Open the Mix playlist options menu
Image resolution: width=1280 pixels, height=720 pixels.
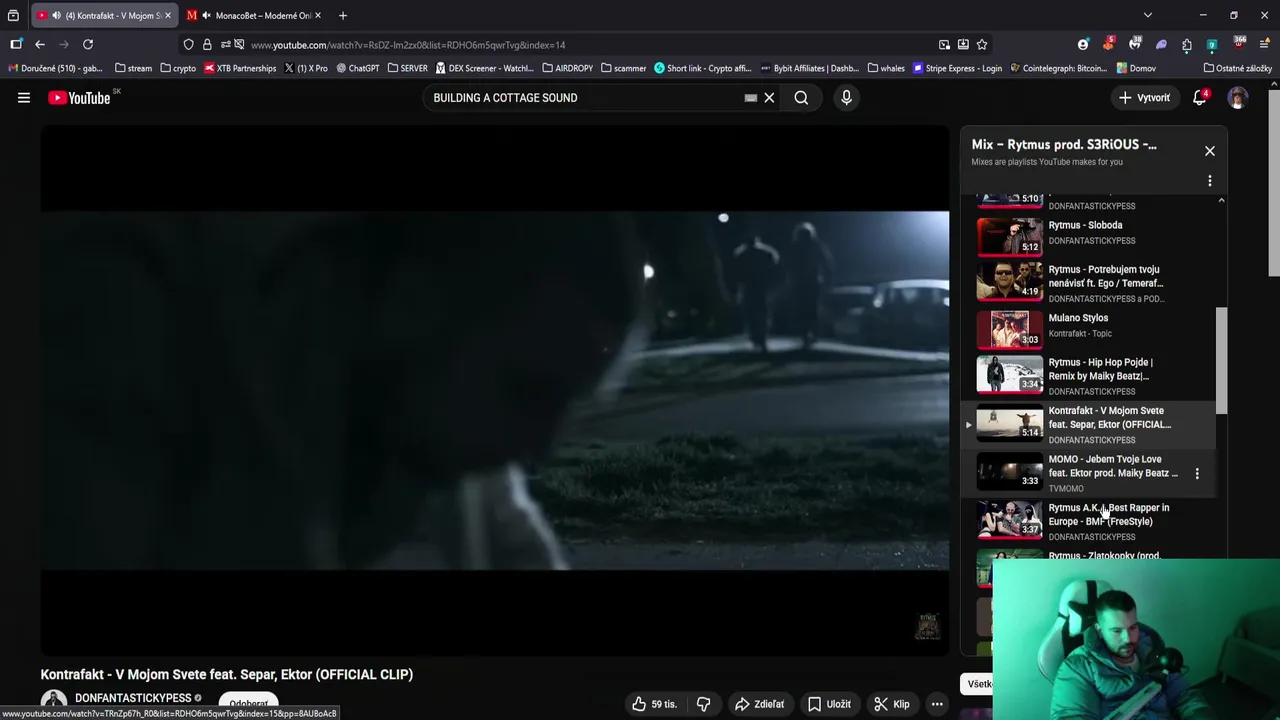[x=1210, y=181]
